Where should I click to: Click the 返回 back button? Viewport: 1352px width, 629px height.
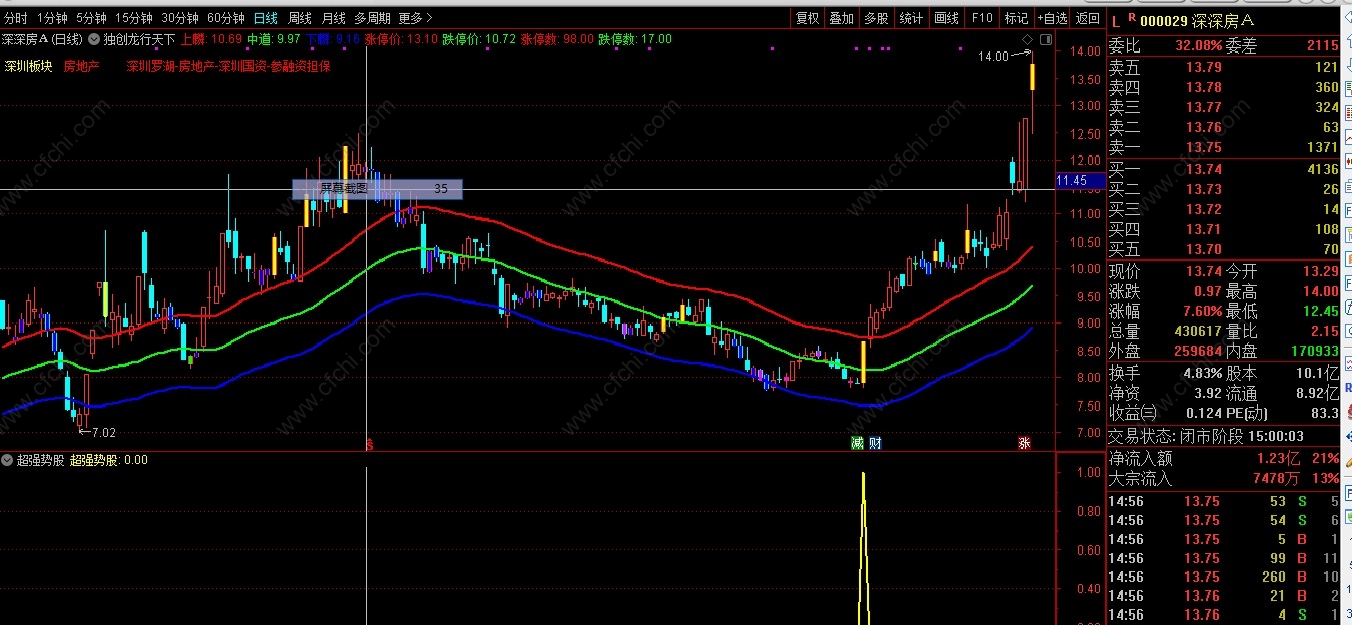point(1087,18)
